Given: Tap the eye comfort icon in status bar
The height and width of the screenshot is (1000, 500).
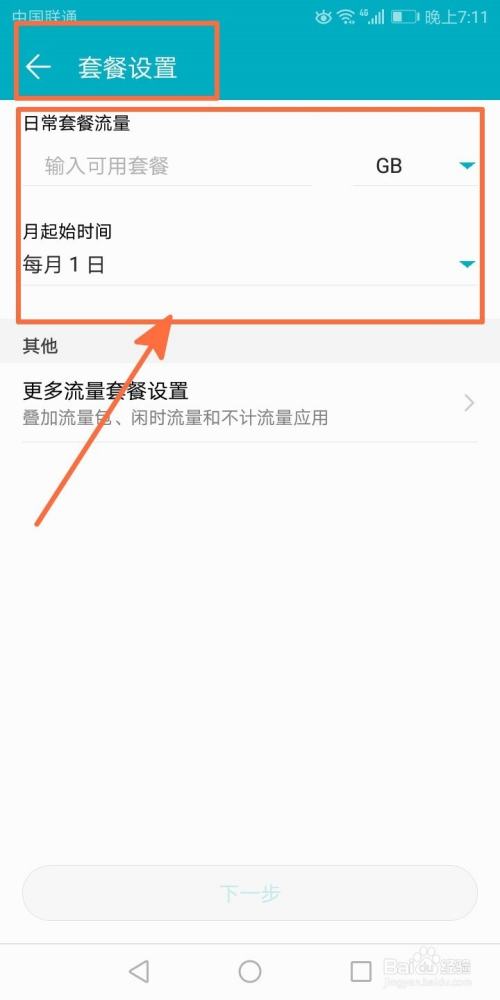Looking at the screenshot, I should 323,17.
